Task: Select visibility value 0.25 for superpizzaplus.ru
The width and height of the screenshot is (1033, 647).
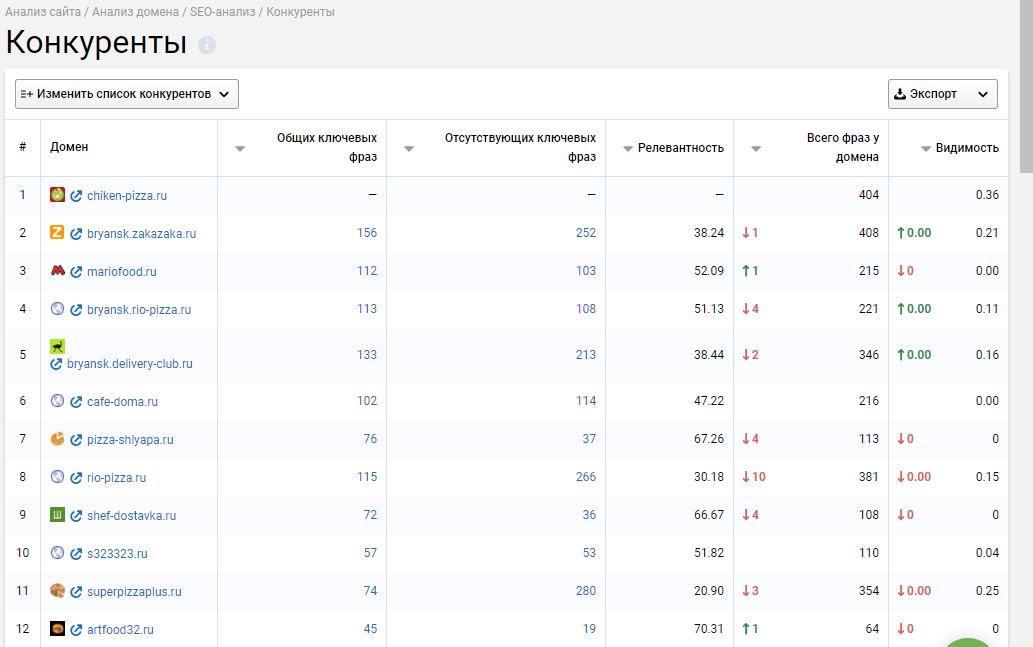Action: pyautogui.click(x=987, y=591)
